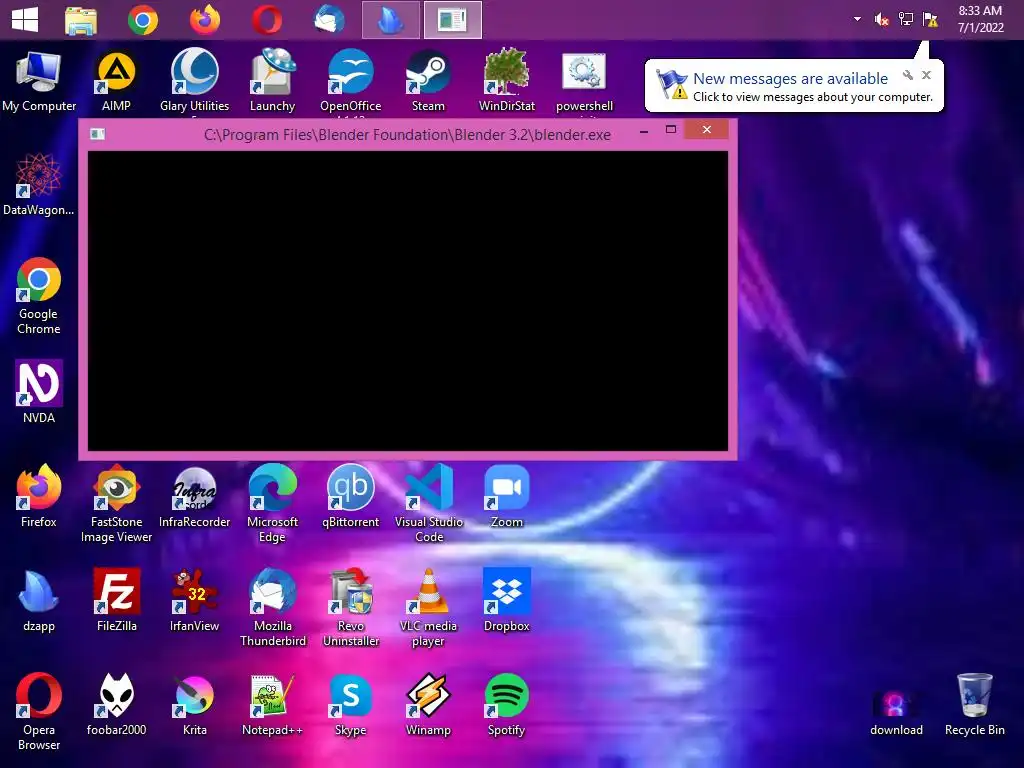This screenshot has width=1024, height=768.
Task: Select the DataWagon desktop shortcut
Action: [x=39, y=185]
